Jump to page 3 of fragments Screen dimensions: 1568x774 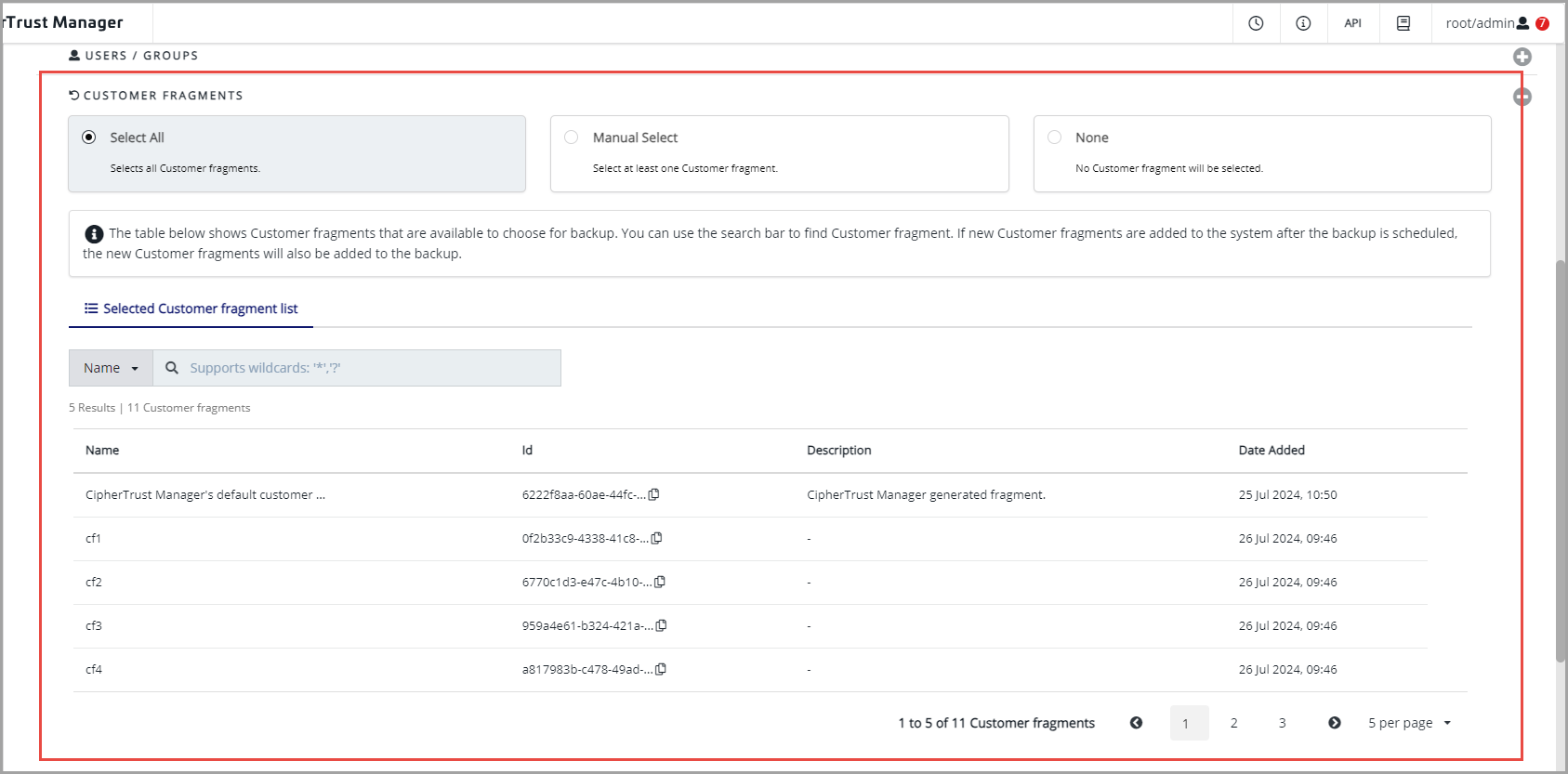[1282, 723]
